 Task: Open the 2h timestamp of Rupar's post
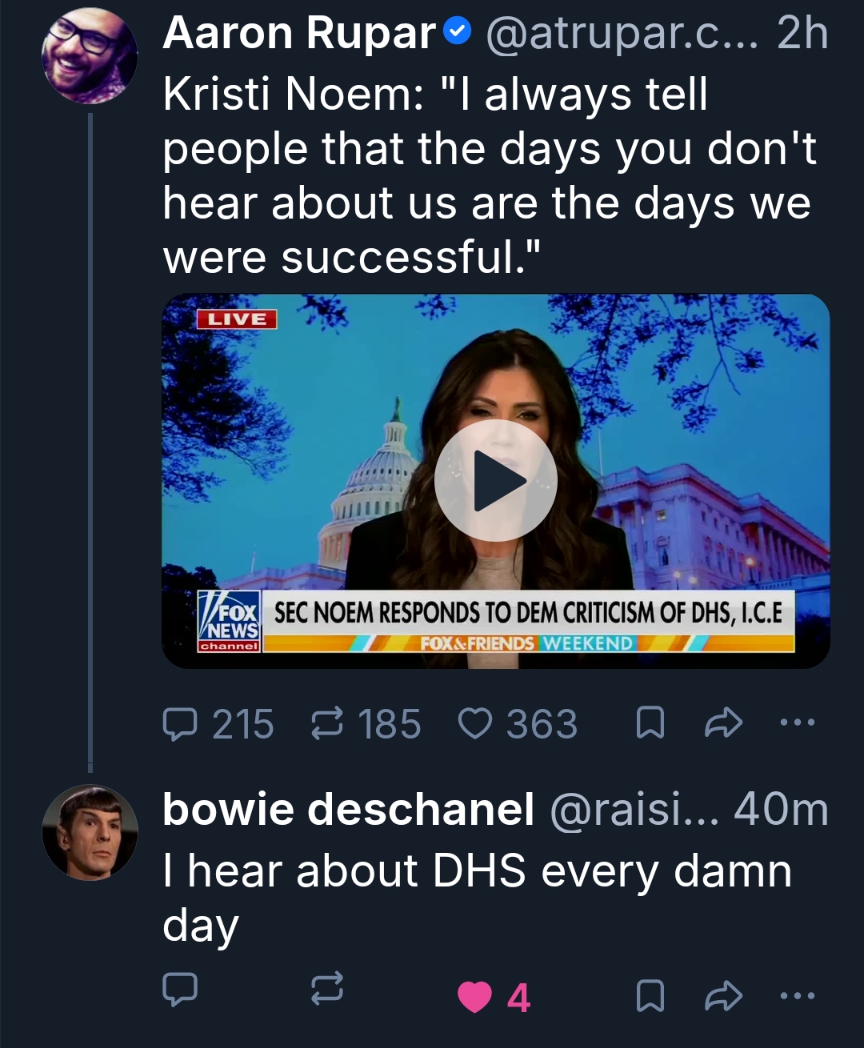(x=802, y=36)
